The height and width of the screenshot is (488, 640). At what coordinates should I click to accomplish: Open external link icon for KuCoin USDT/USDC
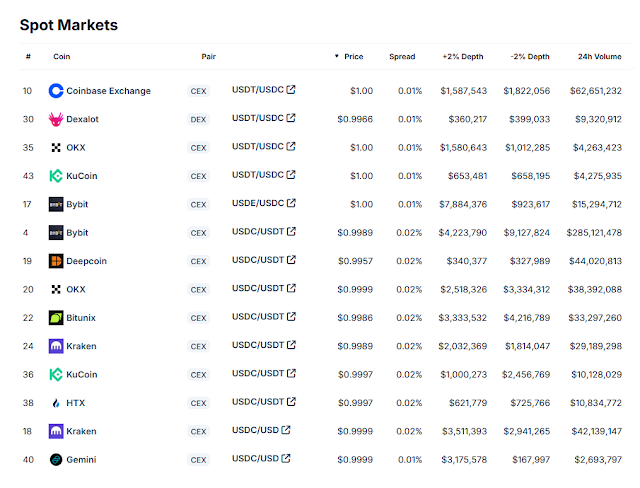click(291, 175)
